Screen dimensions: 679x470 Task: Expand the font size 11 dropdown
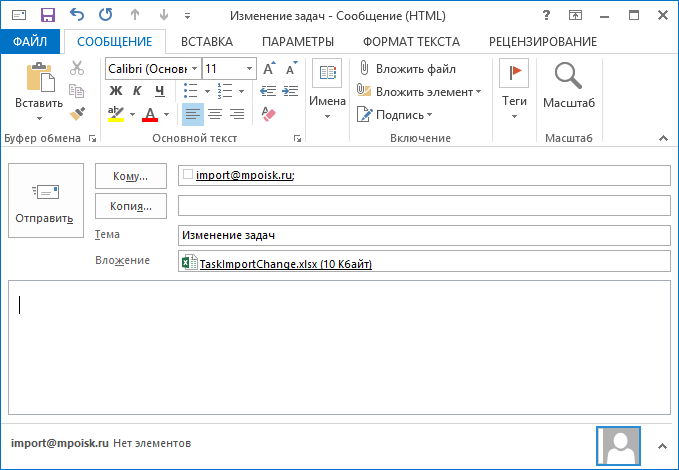click(249, 69)
